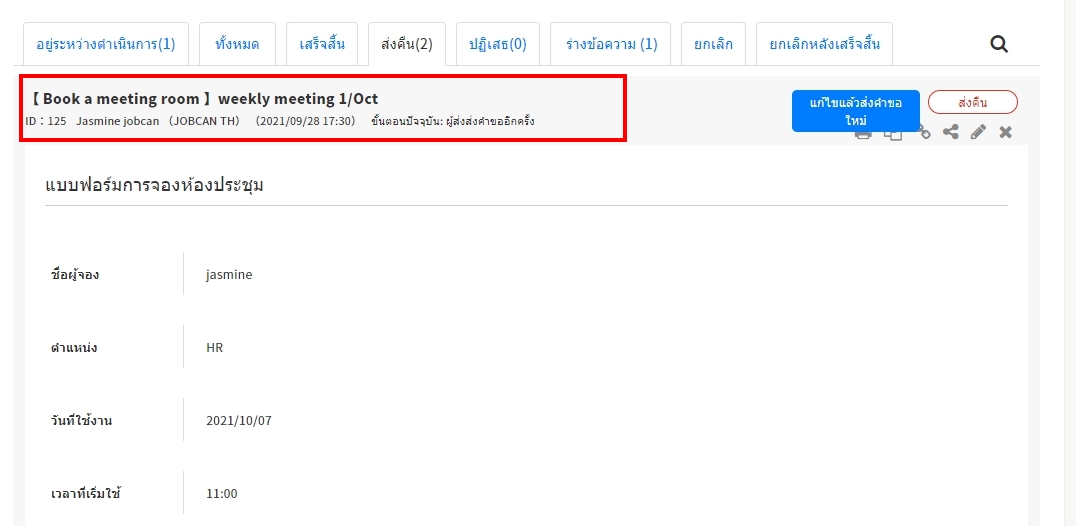
Task: Click the share icon
Action: click(951, 132)
